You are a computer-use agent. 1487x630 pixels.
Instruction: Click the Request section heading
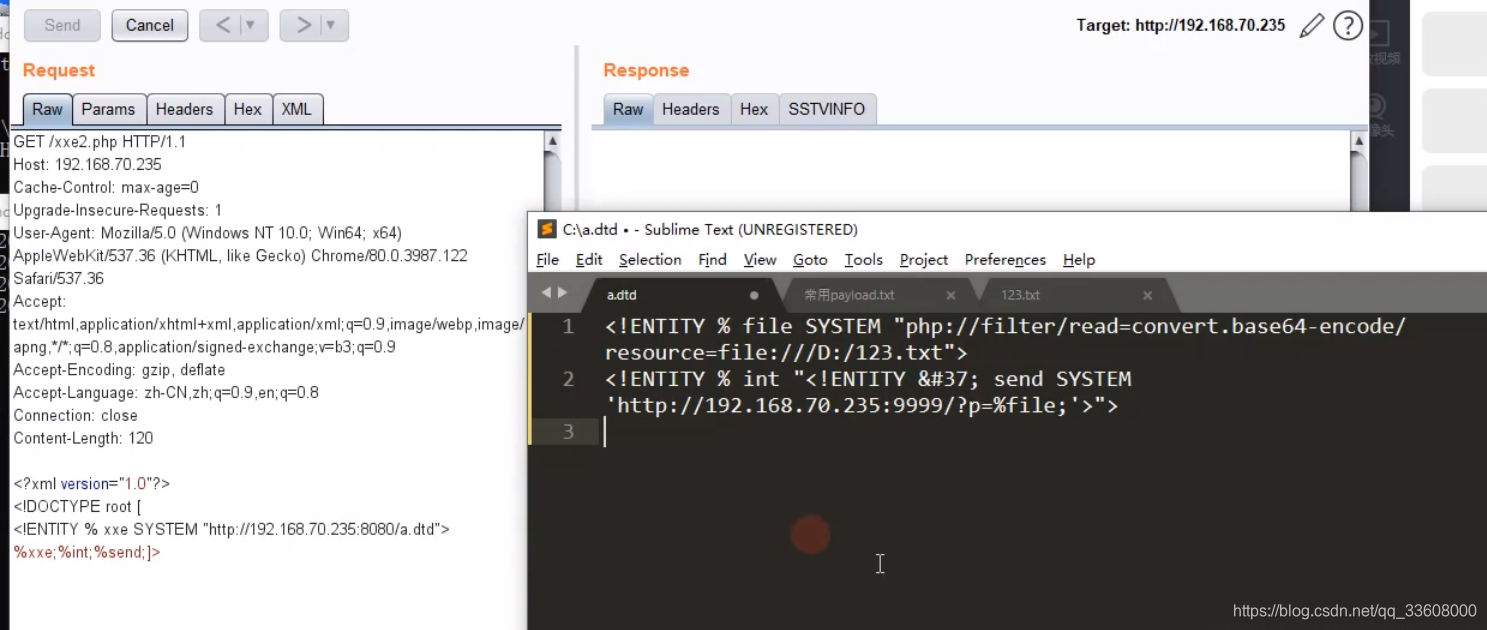[x=59, y=70]
